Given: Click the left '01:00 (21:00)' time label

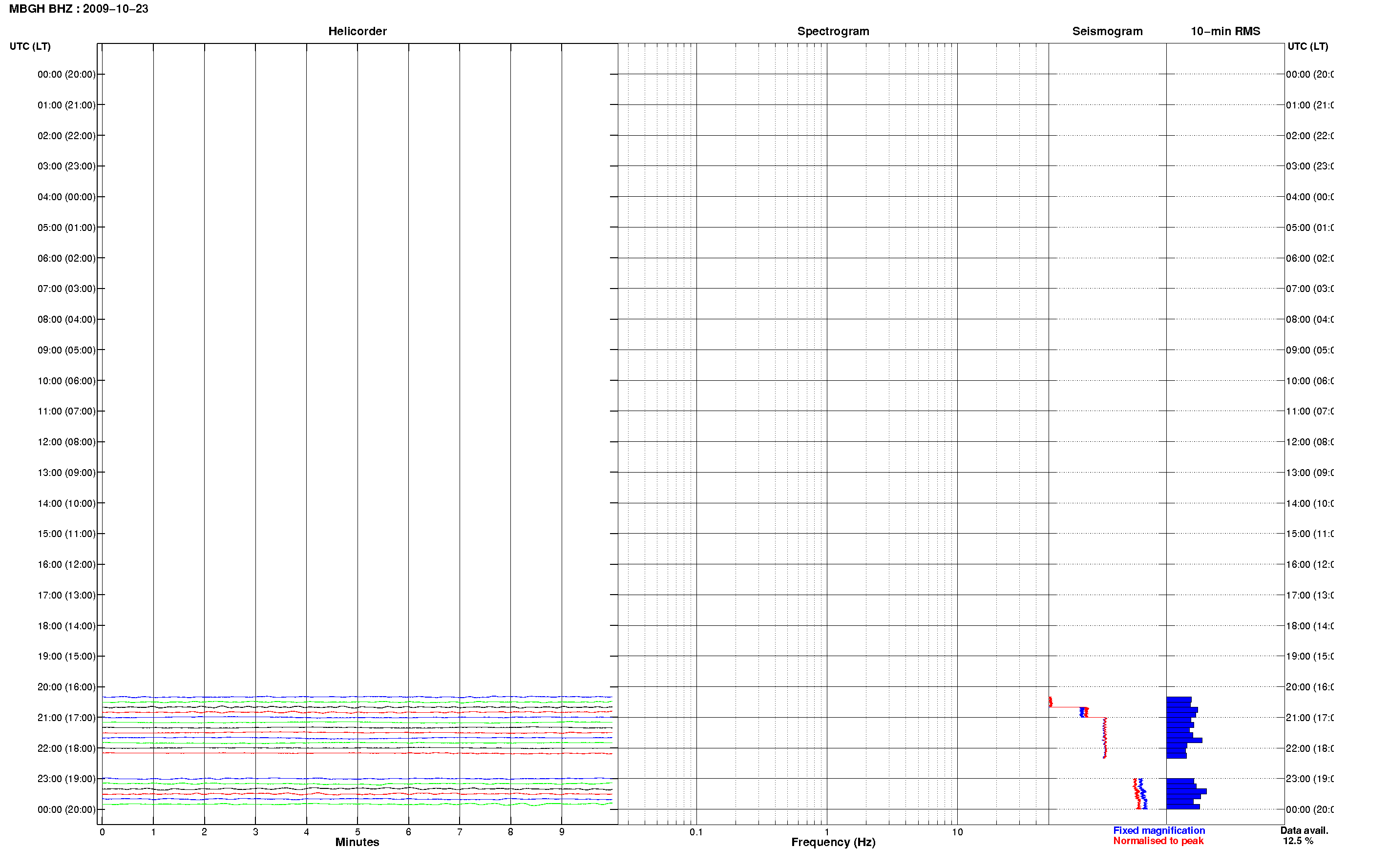Looking at the screenshot, I should pos(66,105).
